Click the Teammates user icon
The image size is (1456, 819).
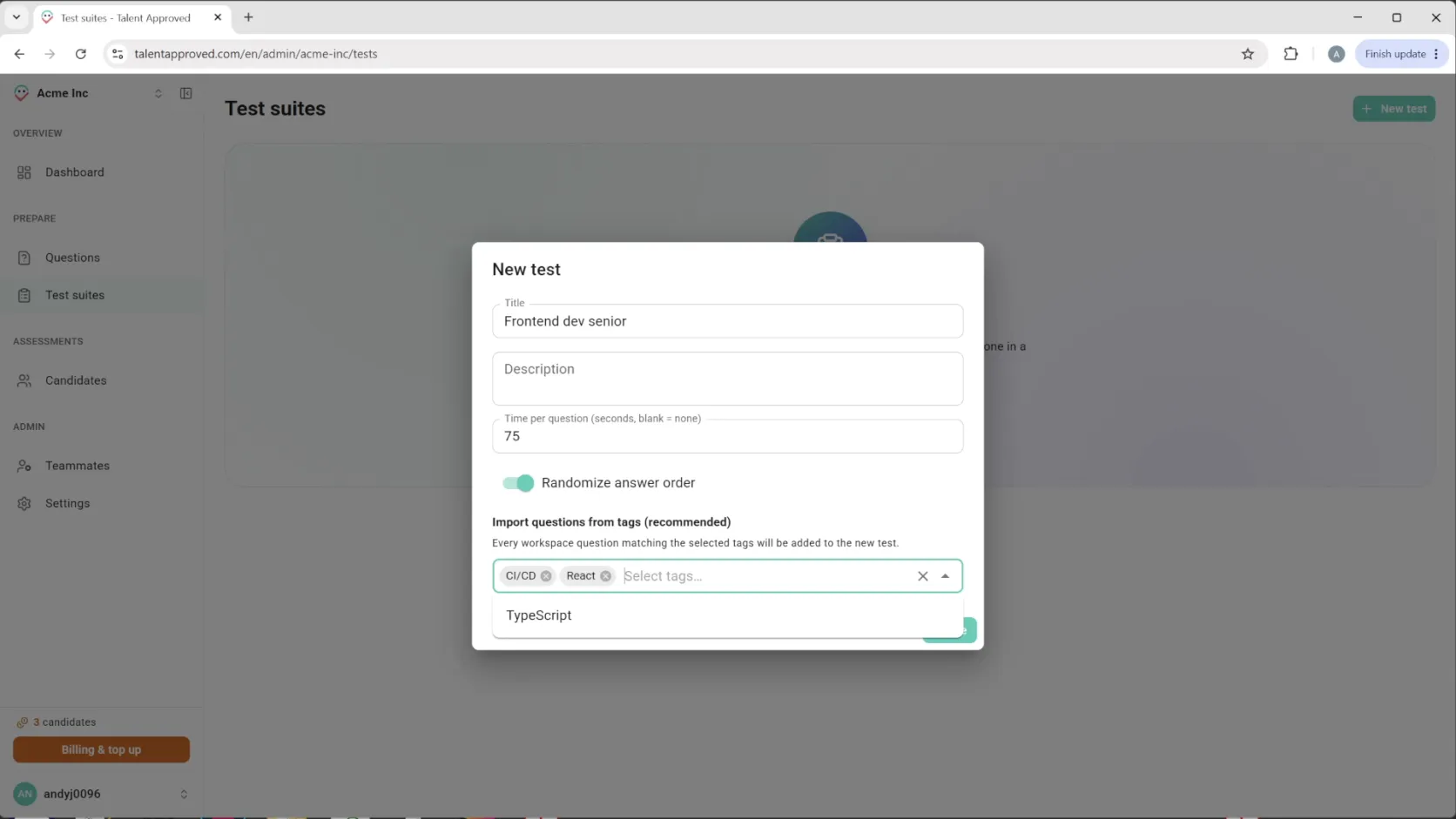(24, 466)
